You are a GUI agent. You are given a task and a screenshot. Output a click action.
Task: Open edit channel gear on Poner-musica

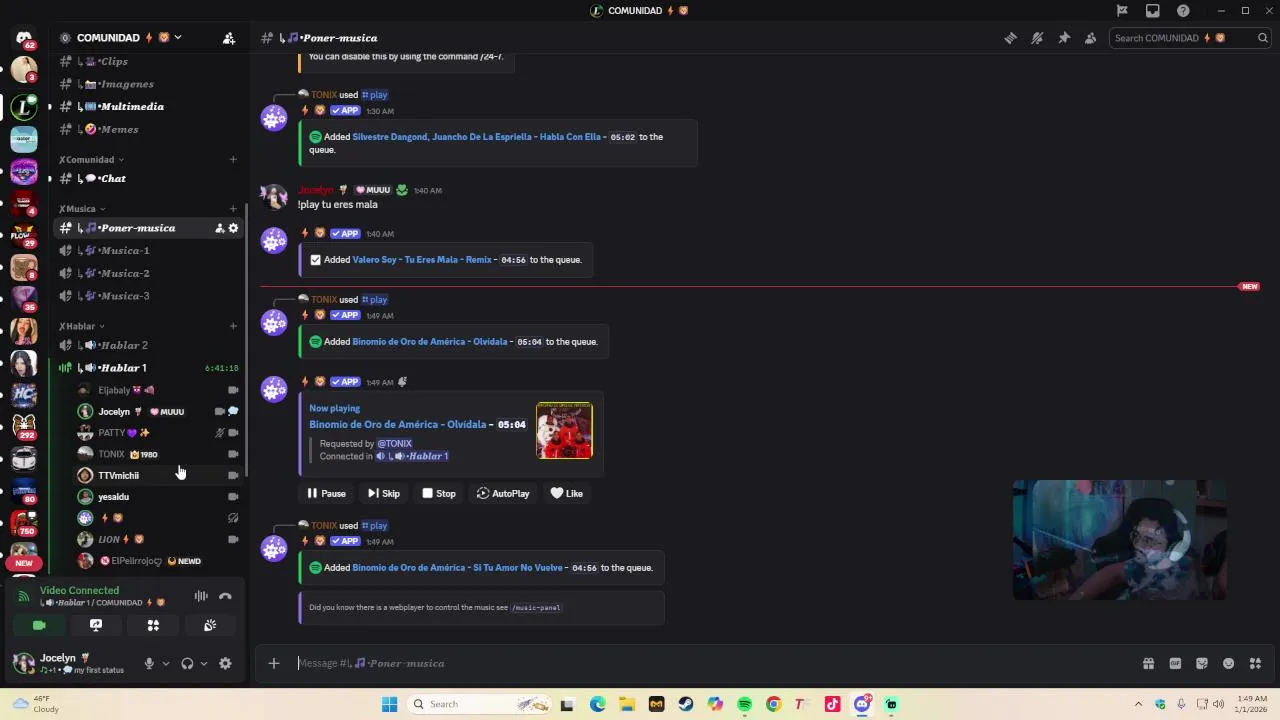pyautogui.click(x=233, y=228)
